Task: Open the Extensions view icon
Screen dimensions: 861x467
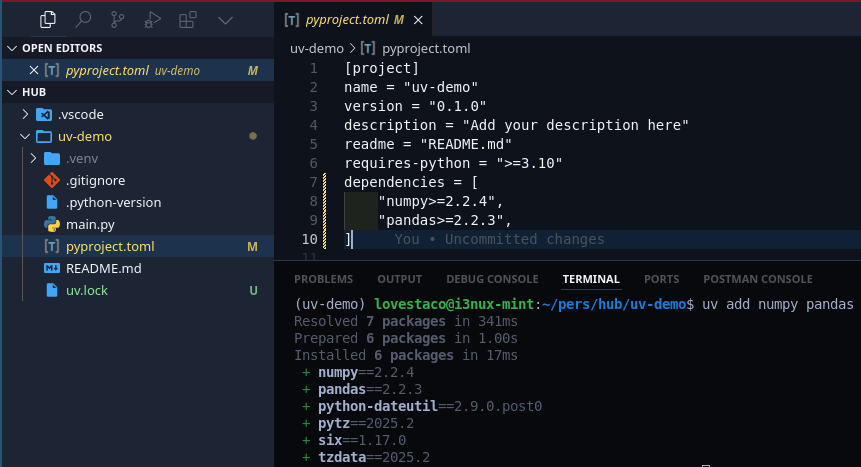Action: click(x=187, y=20)
